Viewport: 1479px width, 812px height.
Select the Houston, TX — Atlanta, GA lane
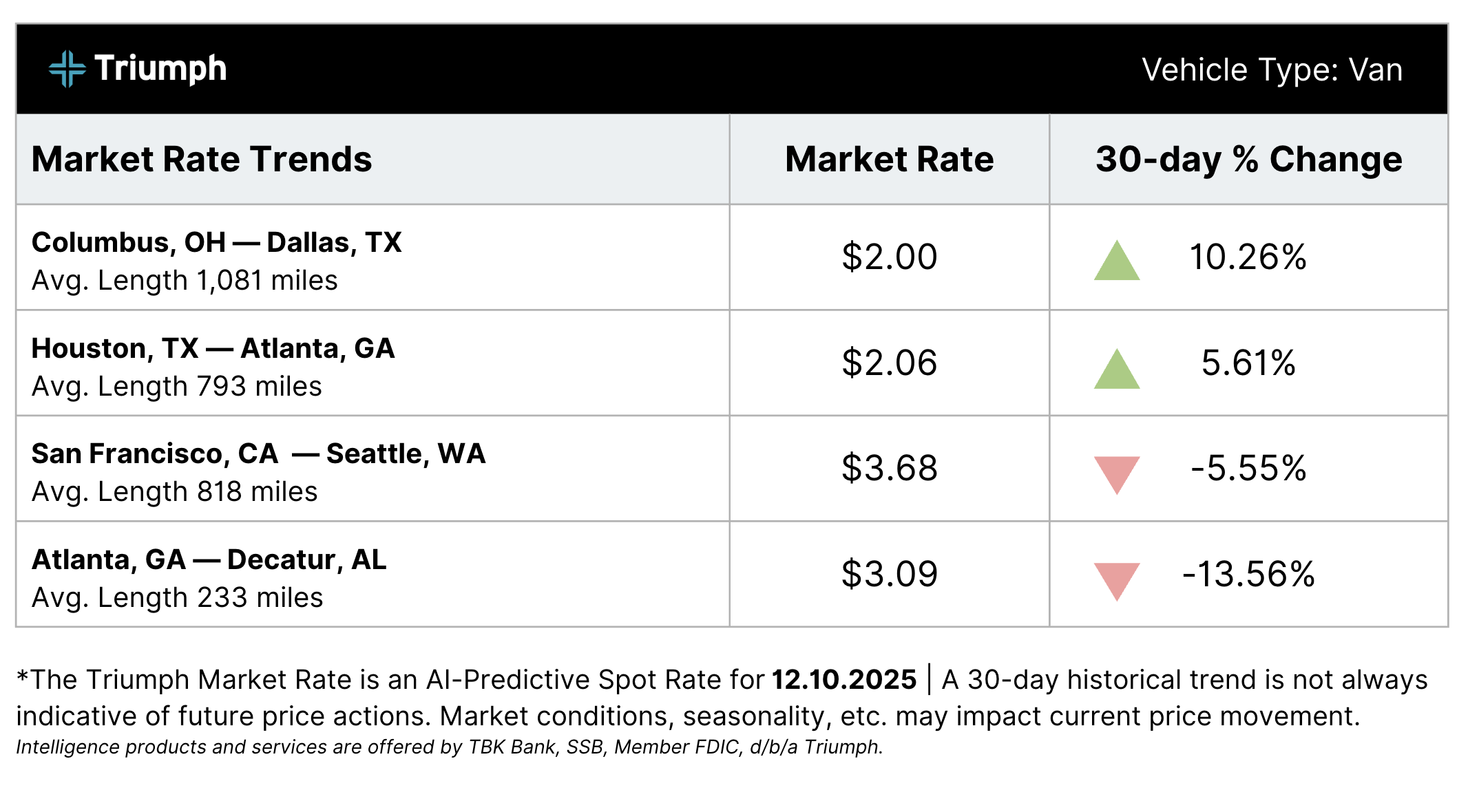click(213, 349)
